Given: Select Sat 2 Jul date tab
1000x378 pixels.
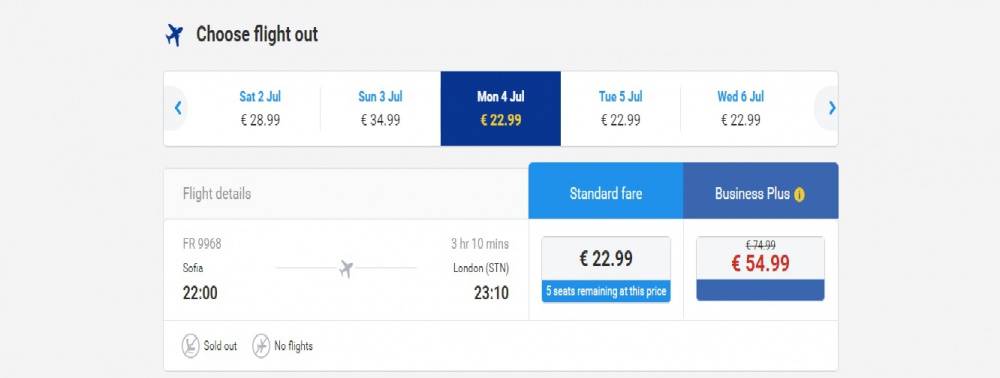Looking at the screenshot, I should tap(260, 108).
